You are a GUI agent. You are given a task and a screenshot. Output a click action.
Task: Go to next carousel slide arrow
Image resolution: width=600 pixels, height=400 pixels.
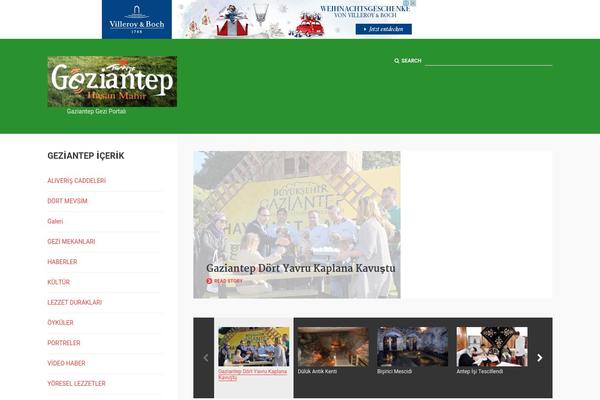(x=540, y=358)
